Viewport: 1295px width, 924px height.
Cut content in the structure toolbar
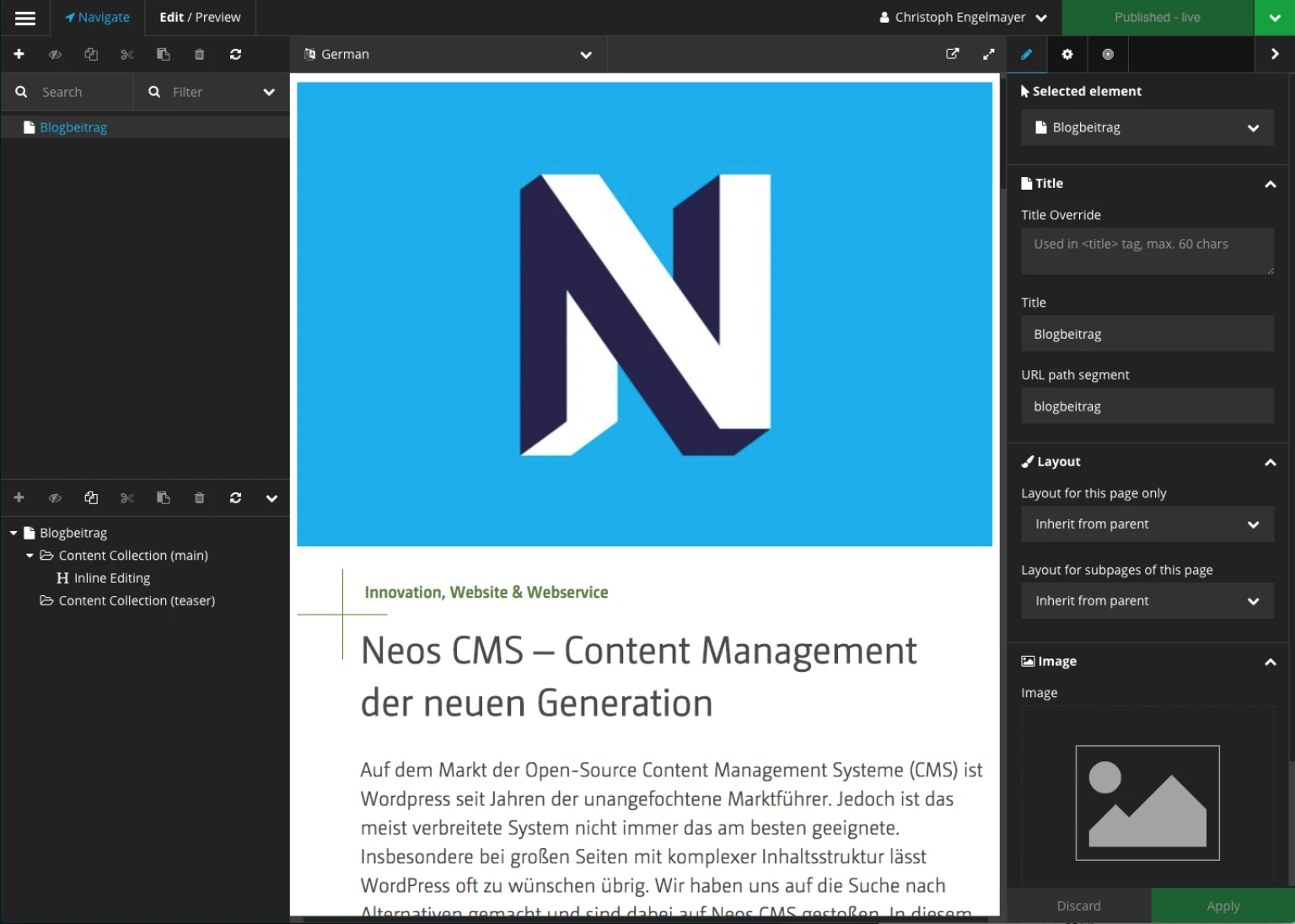(x=127, y=498)
